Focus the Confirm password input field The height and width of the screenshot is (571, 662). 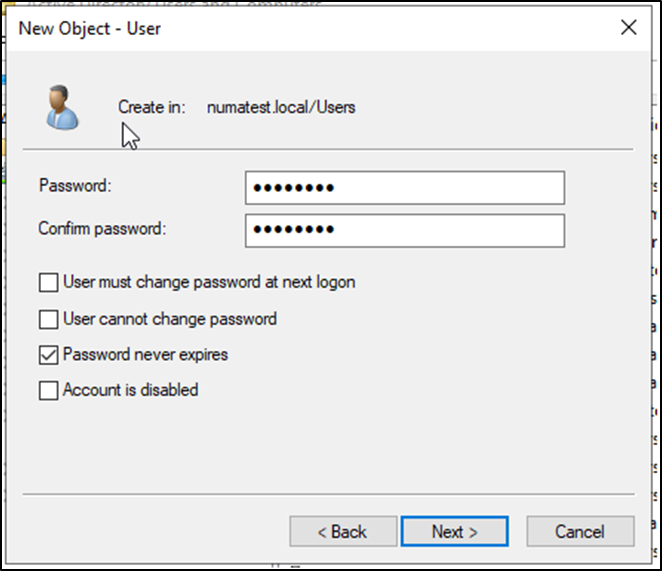tap(404, 230)
